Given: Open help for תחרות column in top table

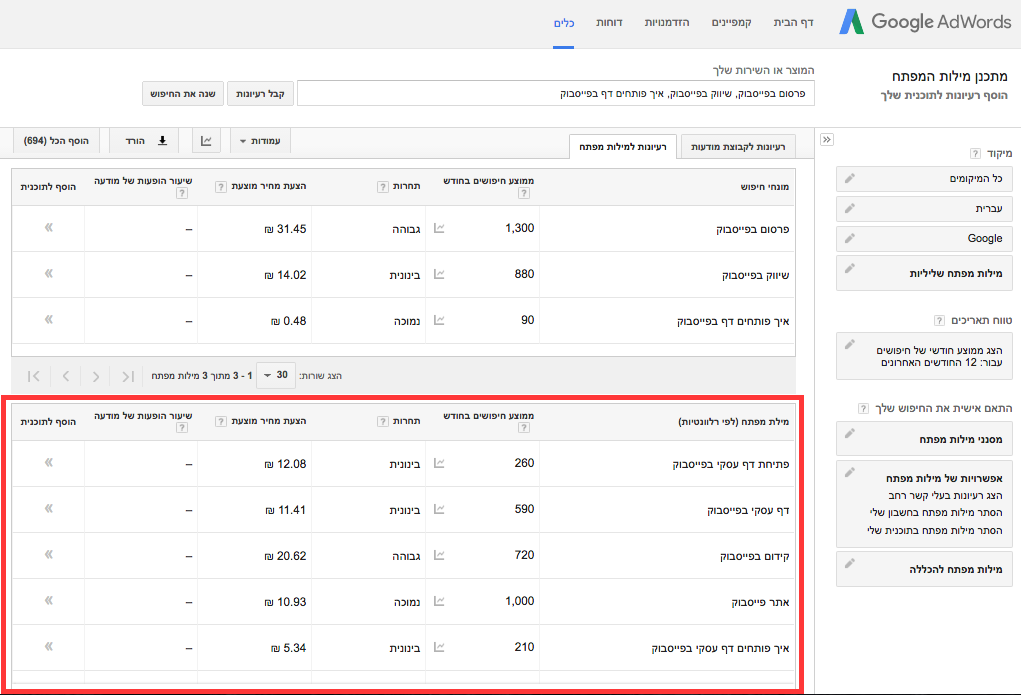Looking at the screenshot, I should (x=383, y=187).
